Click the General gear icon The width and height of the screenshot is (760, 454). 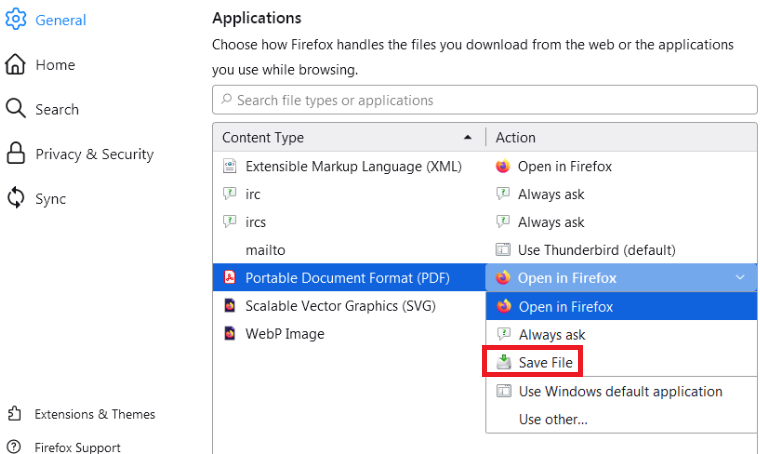tap(16, 19)
